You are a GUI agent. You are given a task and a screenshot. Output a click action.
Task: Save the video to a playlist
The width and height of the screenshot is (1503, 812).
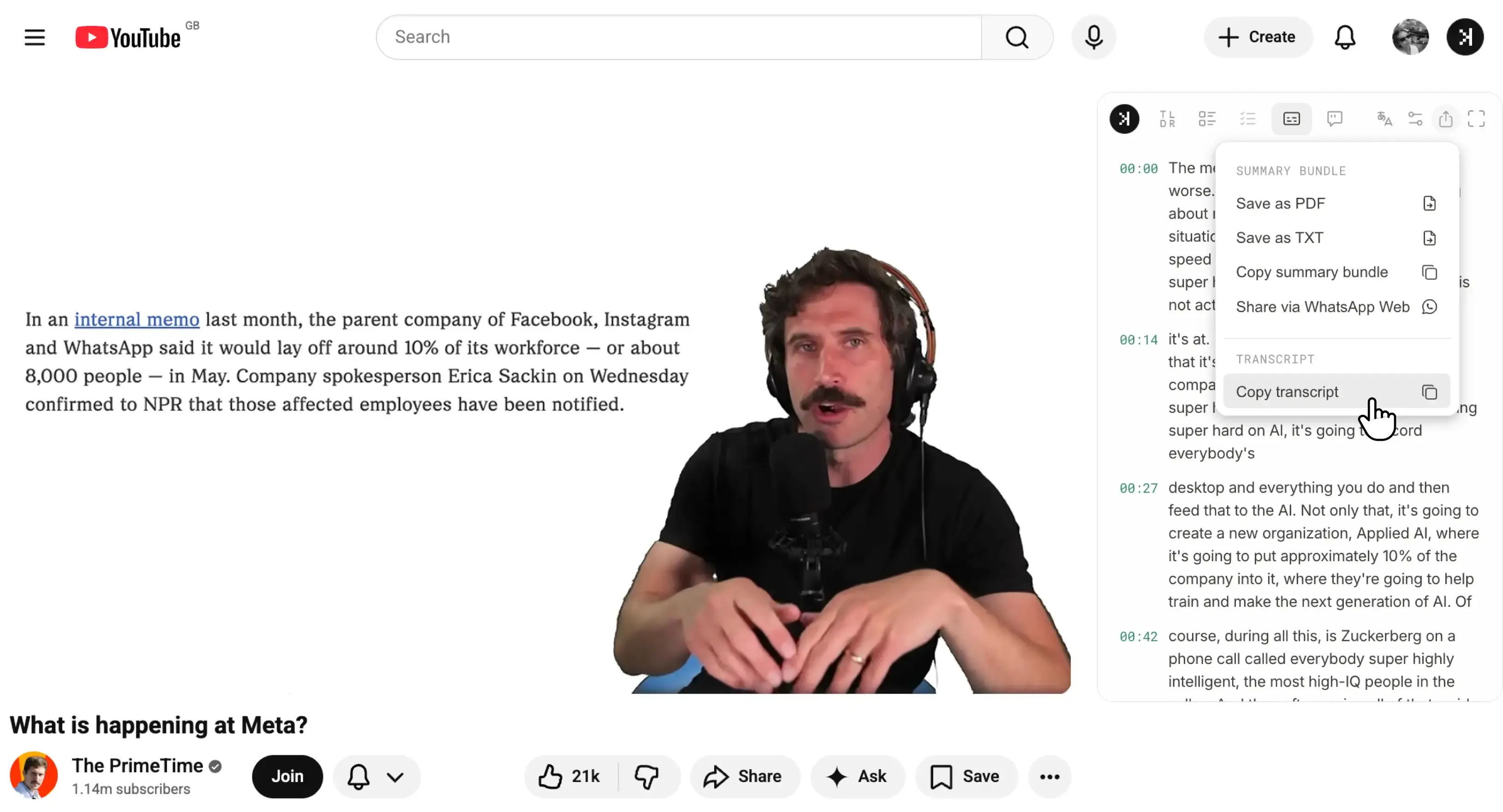tap(966, 776)
